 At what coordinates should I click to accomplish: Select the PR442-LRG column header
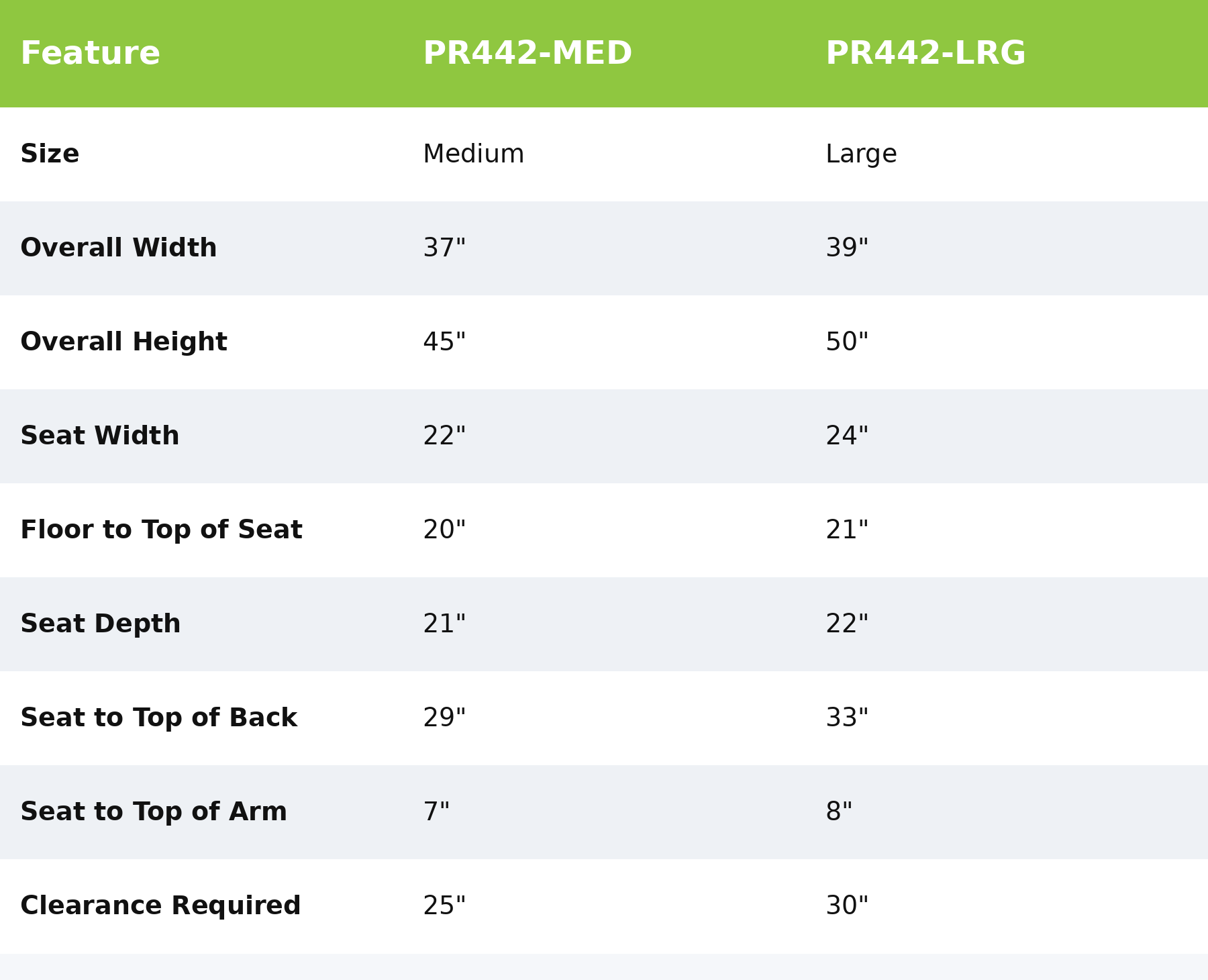click(925, 54)
